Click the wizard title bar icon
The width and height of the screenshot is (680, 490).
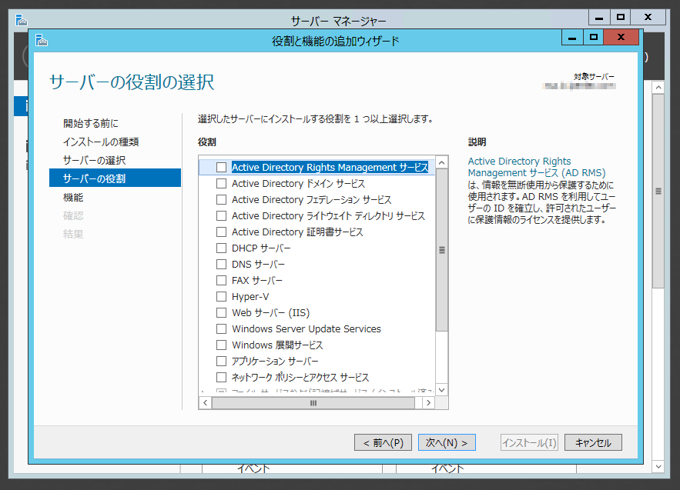(x=42, y=40)
